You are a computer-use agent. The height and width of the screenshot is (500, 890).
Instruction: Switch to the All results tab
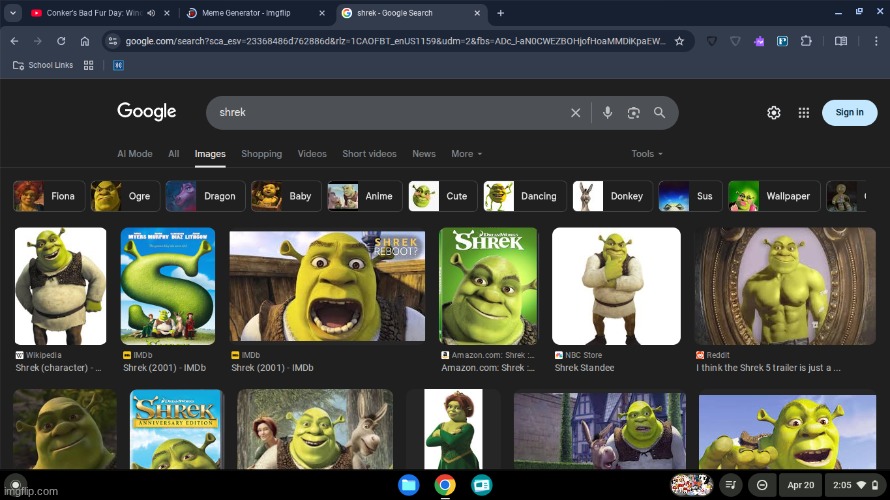pos(174,154)
